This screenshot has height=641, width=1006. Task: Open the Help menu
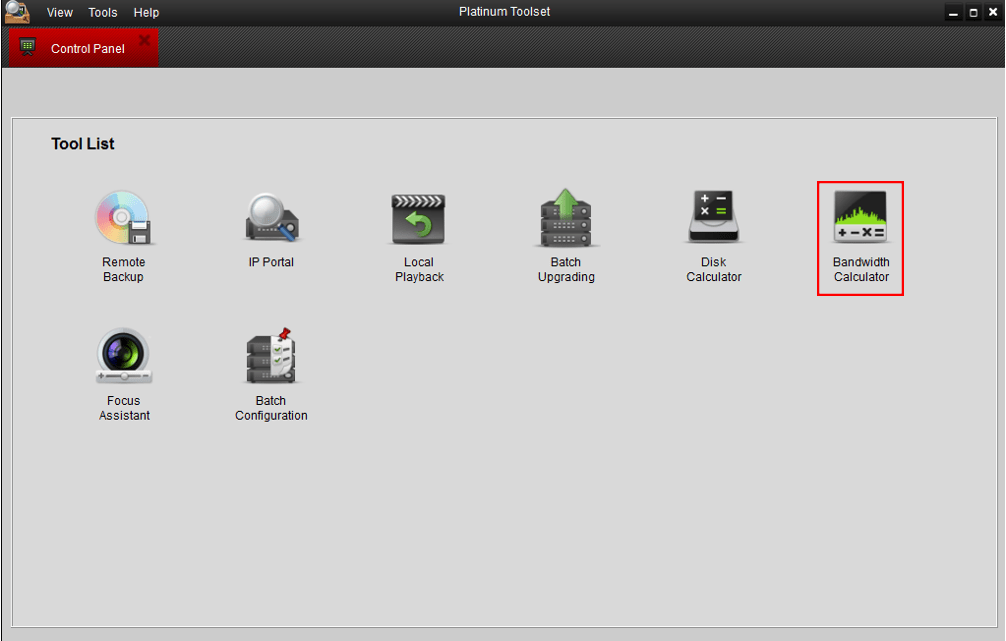pyautogui.click(x=146, y=12)
